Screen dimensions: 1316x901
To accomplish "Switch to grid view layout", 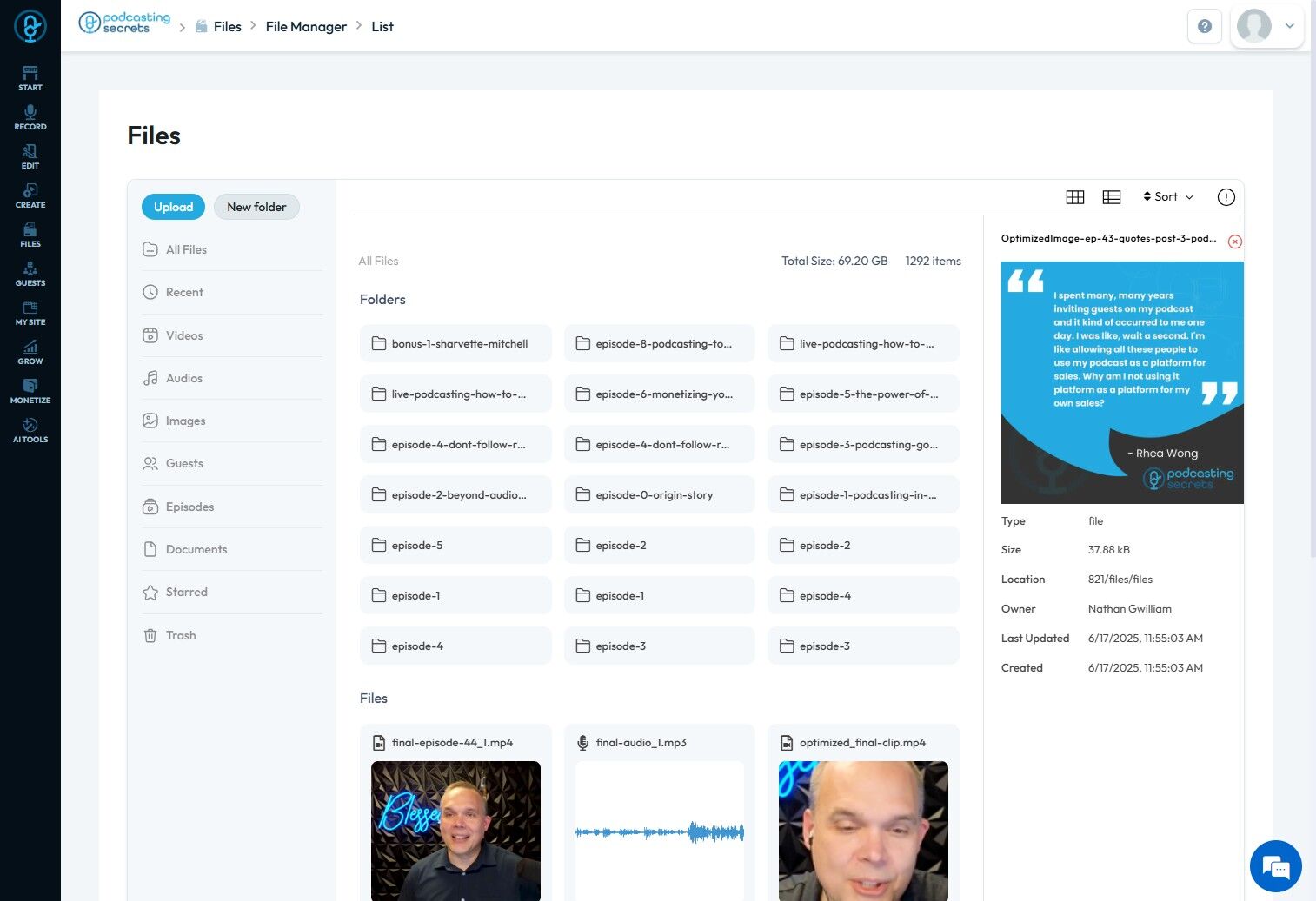I will 1074,197.
